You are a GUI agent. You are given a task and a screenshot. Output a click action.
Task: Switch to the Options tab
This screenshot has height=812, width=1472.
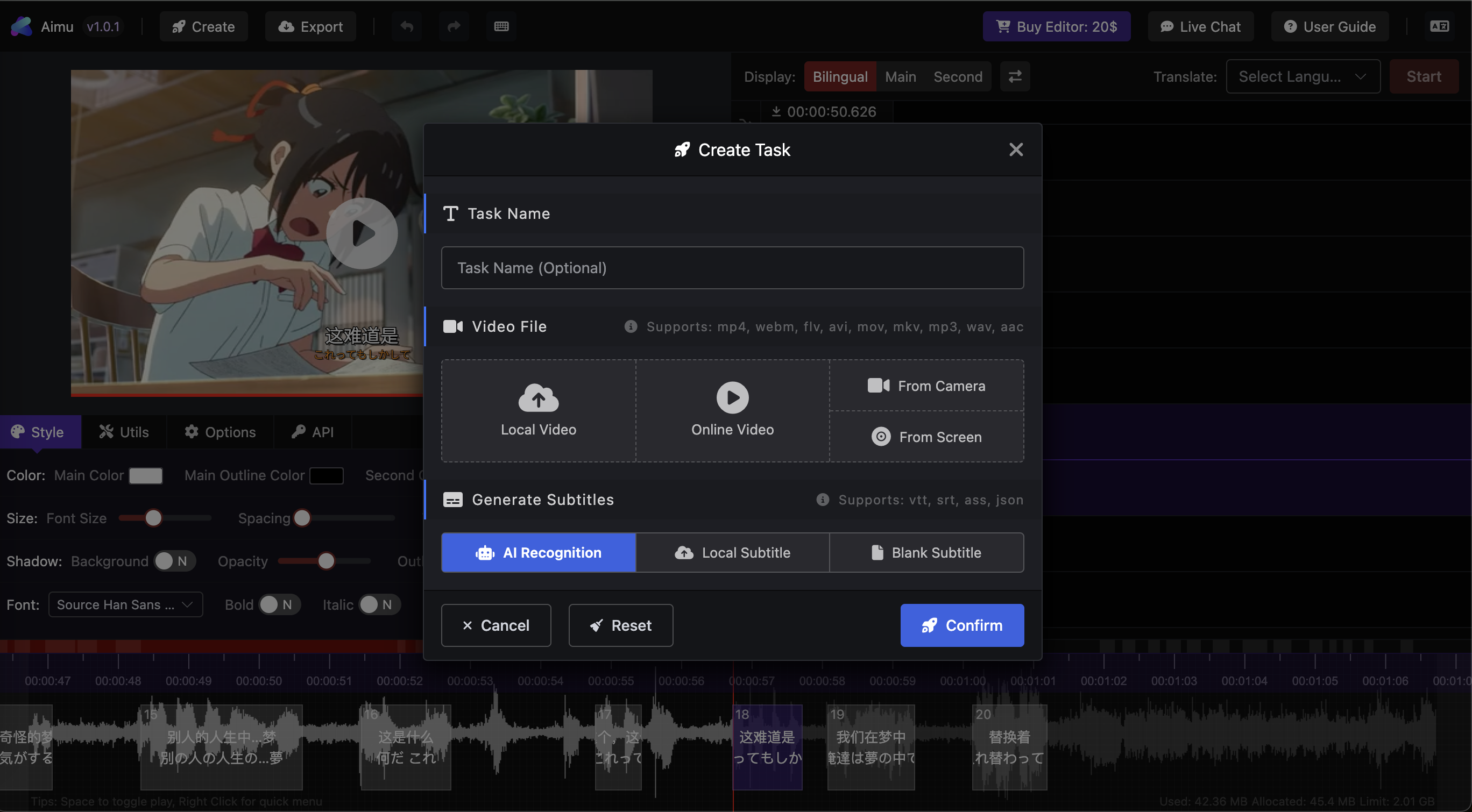[x=220, y=432]
